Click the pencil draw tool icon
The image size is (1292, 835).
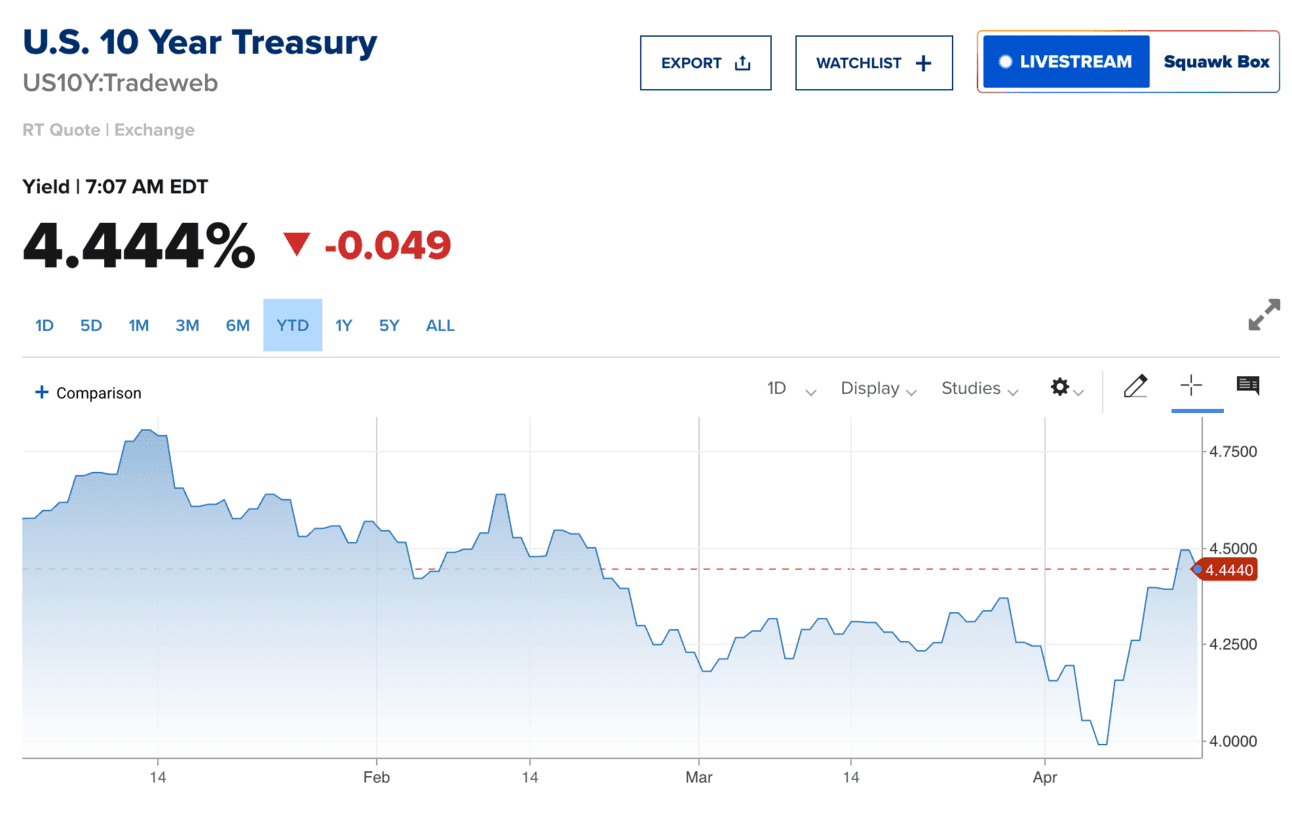[x=1135, y=387]
